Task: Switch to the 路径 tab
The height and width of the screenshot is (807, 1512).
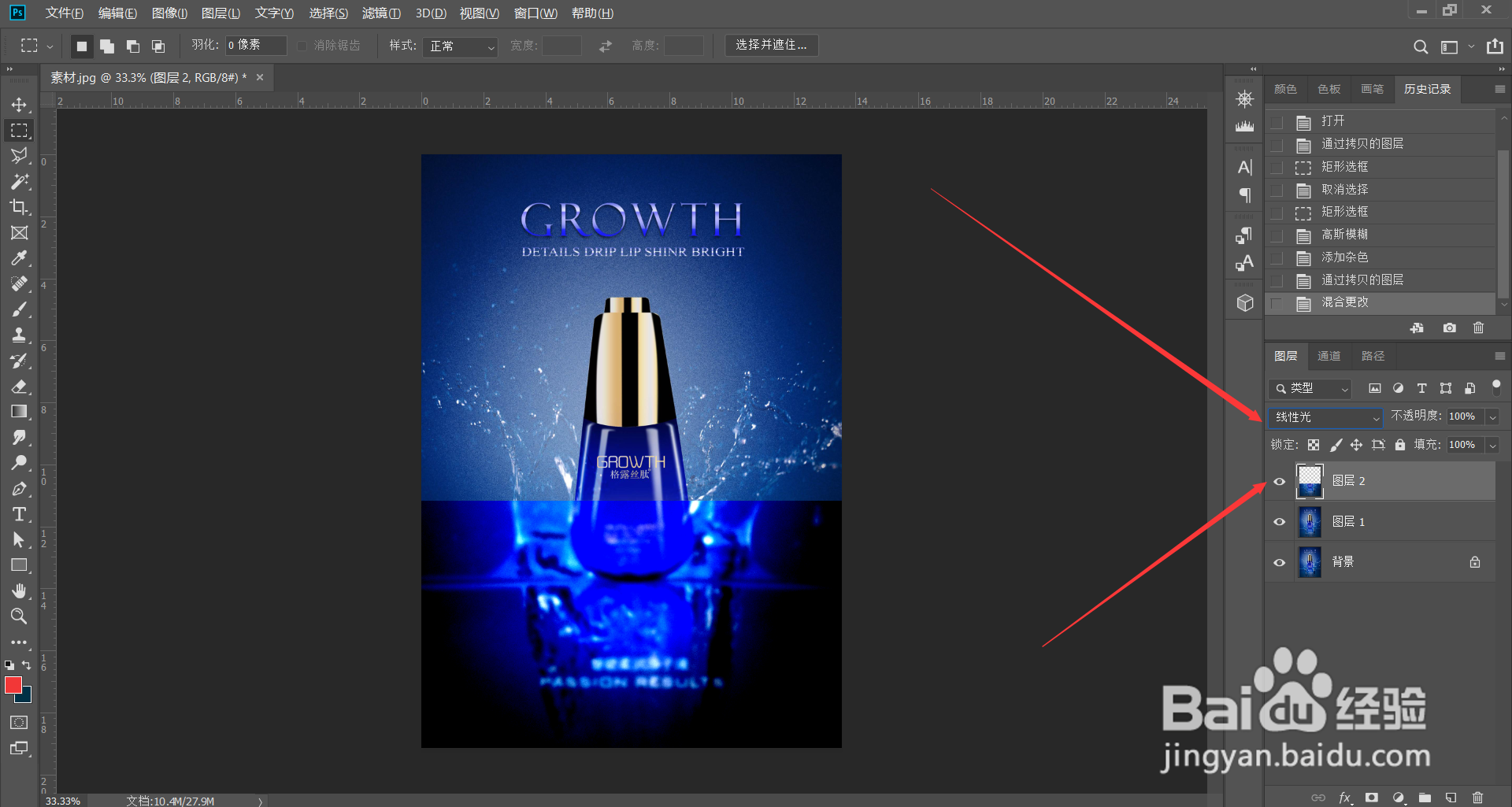Action: point(1373,356)
